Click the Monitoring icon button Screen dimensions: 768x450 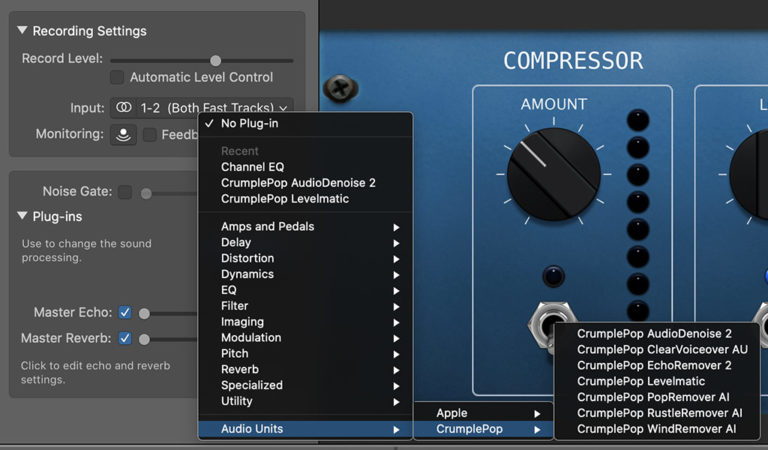coord(123,134)
